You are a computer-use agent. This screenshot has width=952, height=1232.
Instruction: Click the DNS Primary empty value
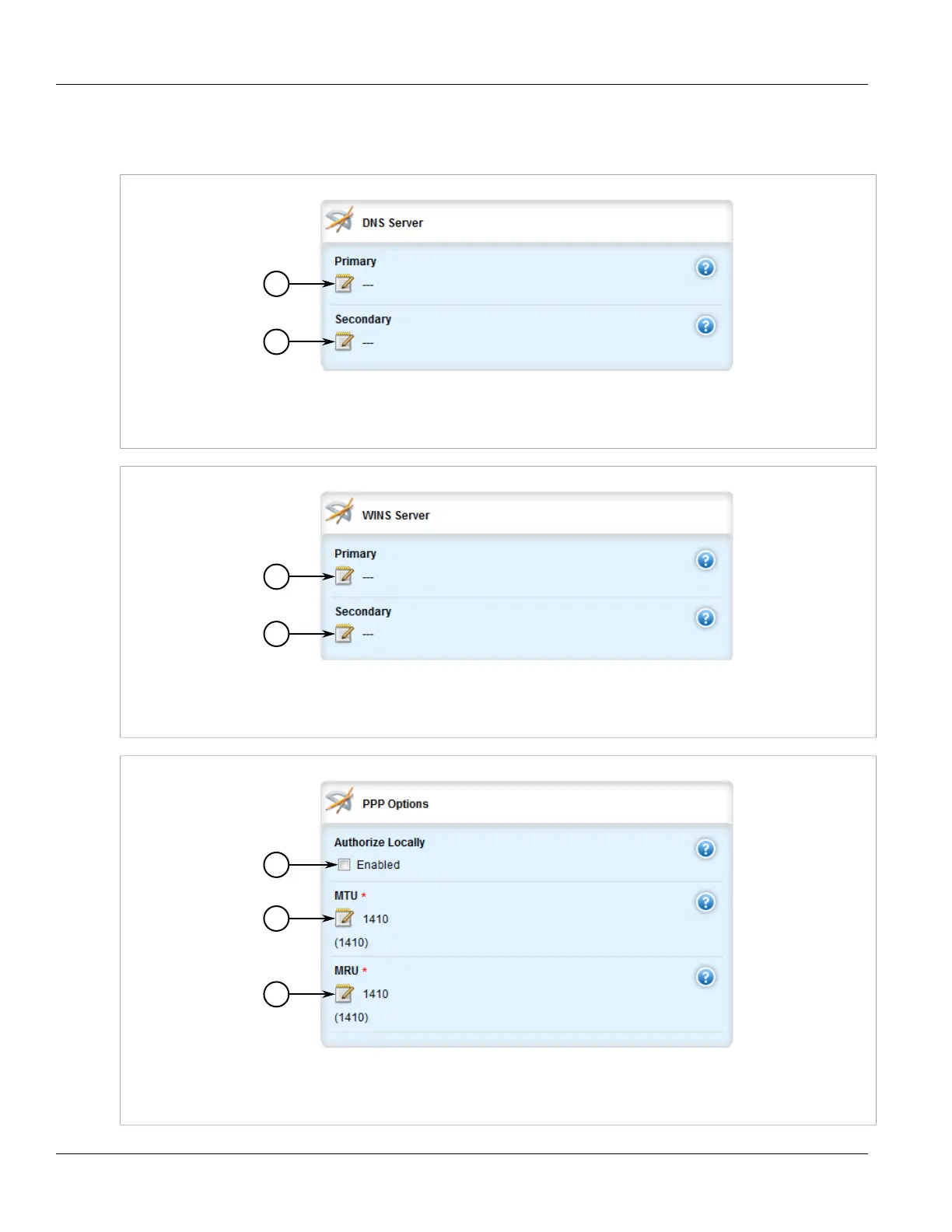[368, 285]
